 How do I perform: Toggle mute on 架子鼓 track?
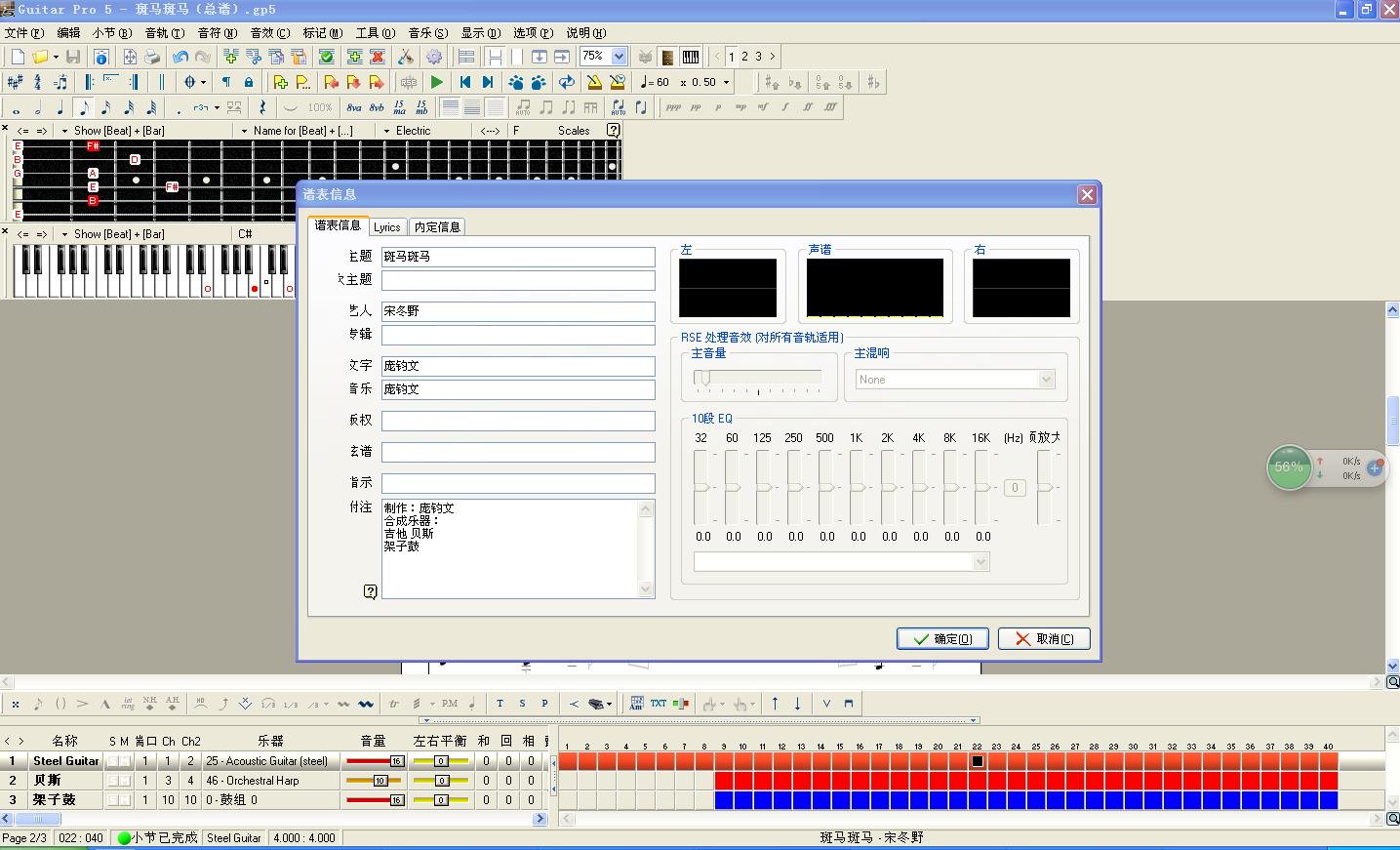pyautogui.click(x=125, y=800)
